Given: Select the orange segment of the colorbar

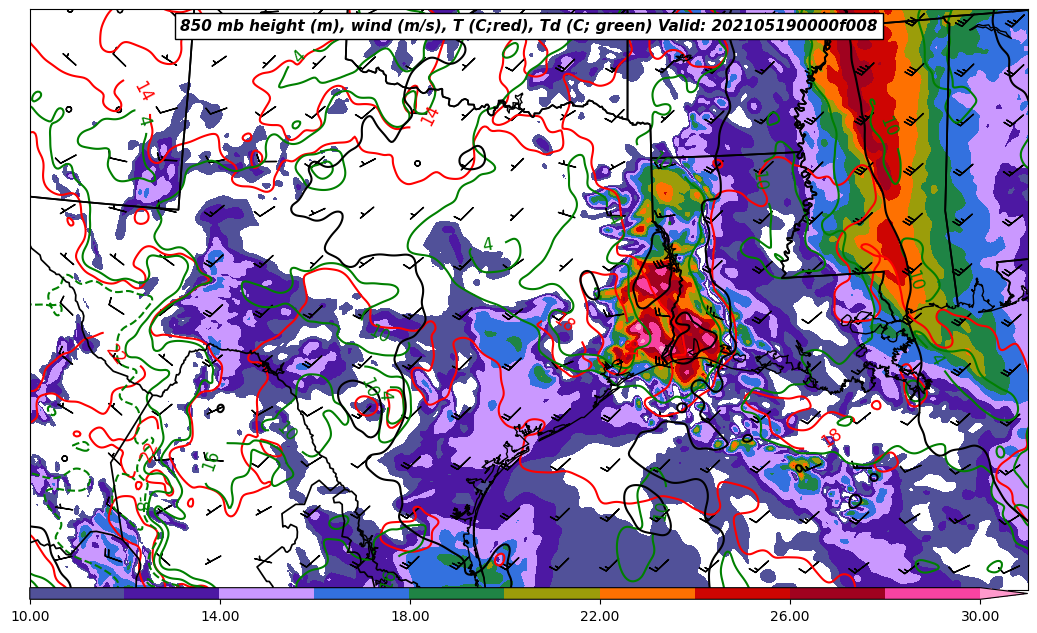Looking at the screenshot, I should coord(646,593).
